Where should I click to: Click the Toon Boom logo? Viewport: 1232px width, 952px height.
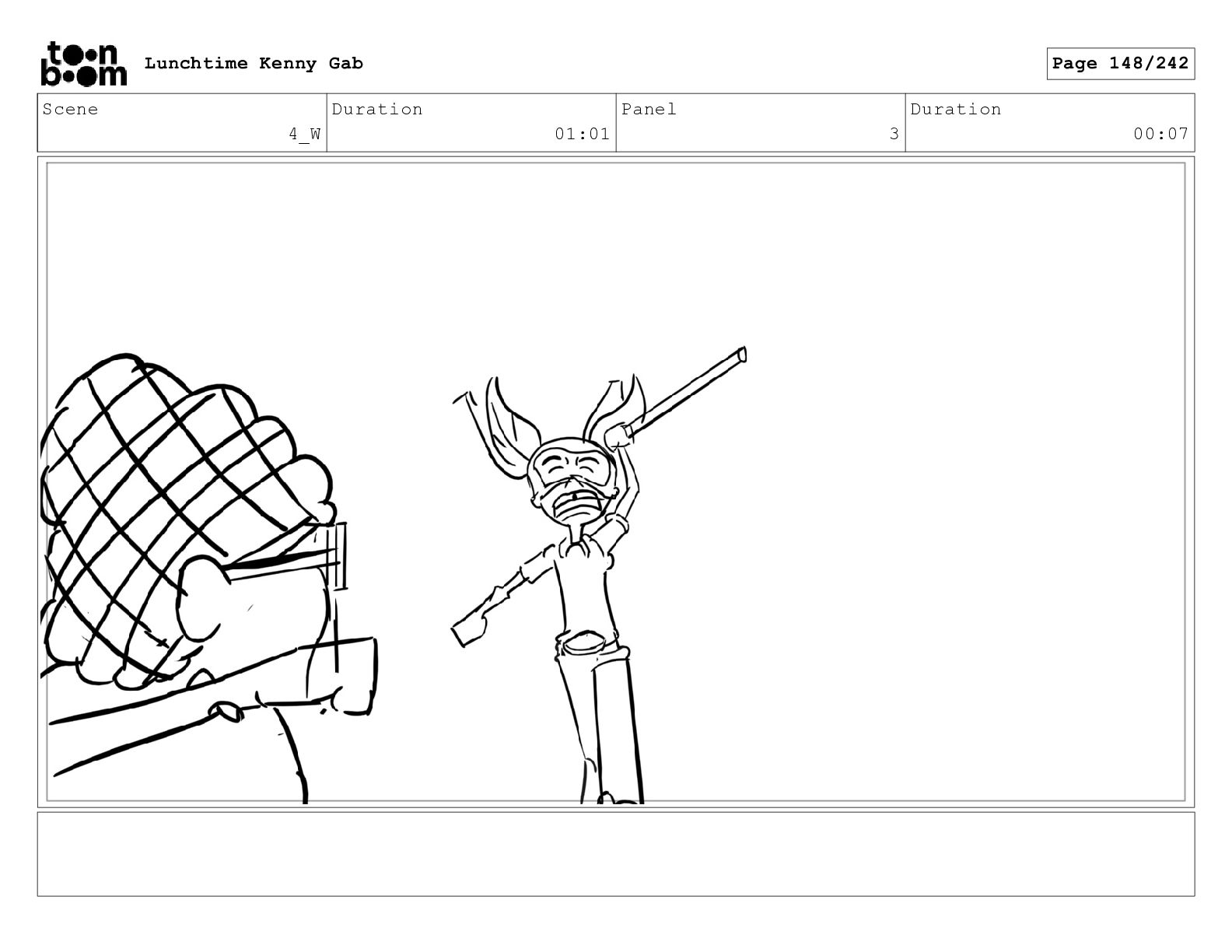(x=83, y=64)
